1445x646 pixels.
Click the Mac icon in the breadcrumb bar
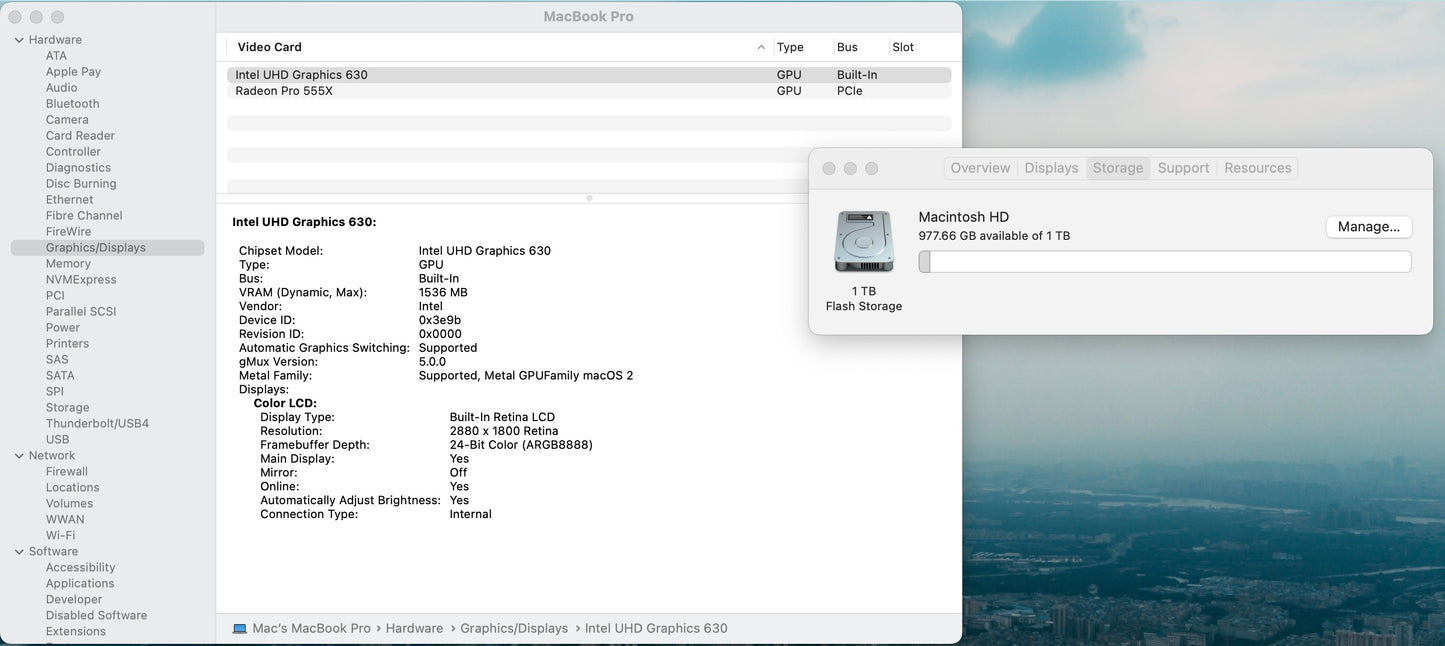point(239,628)
